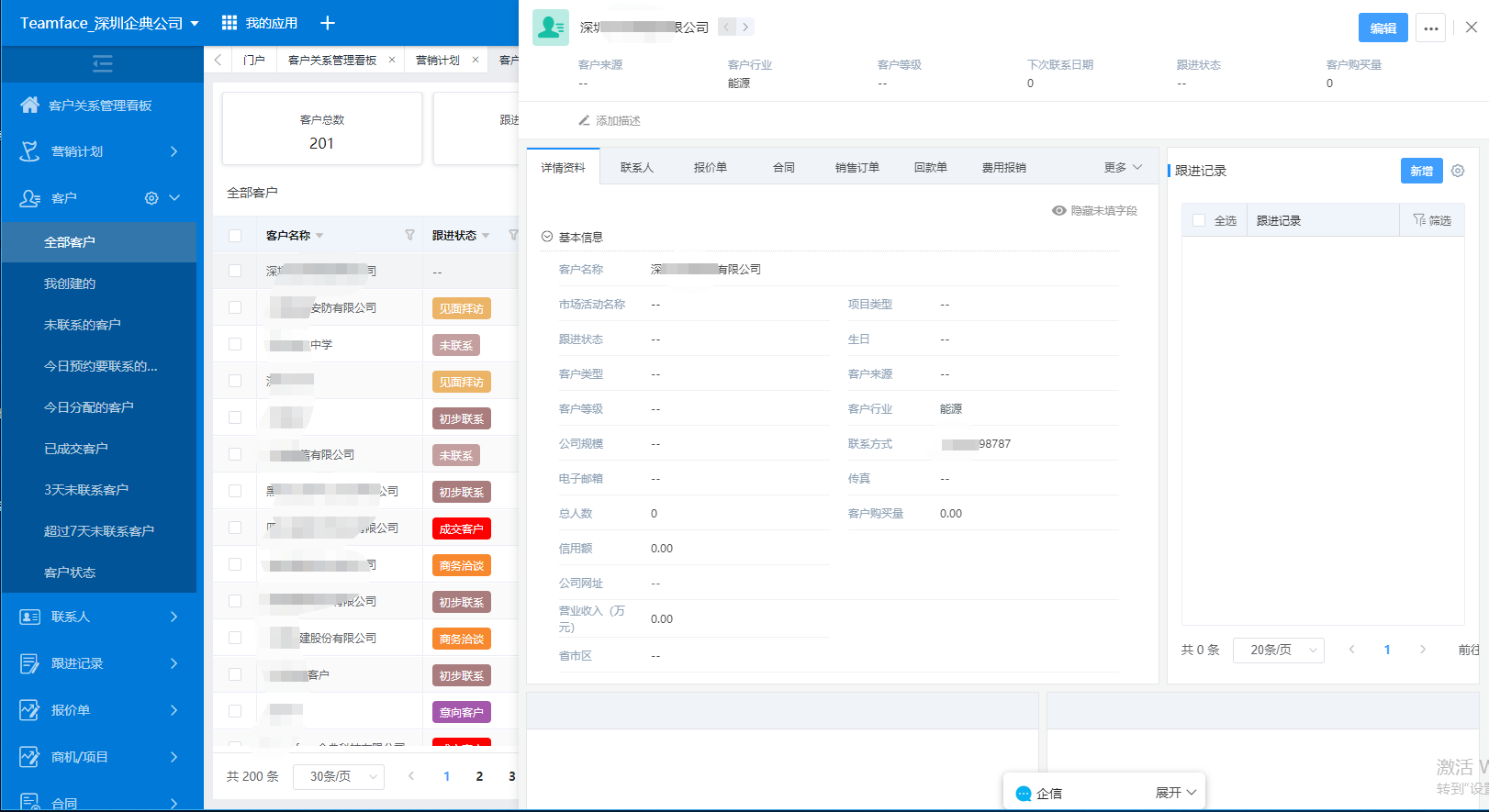Click the 筛选 filter icon in 跟进记录
Viewport: 1489px width, 812px height.
tap(1419, 220)
